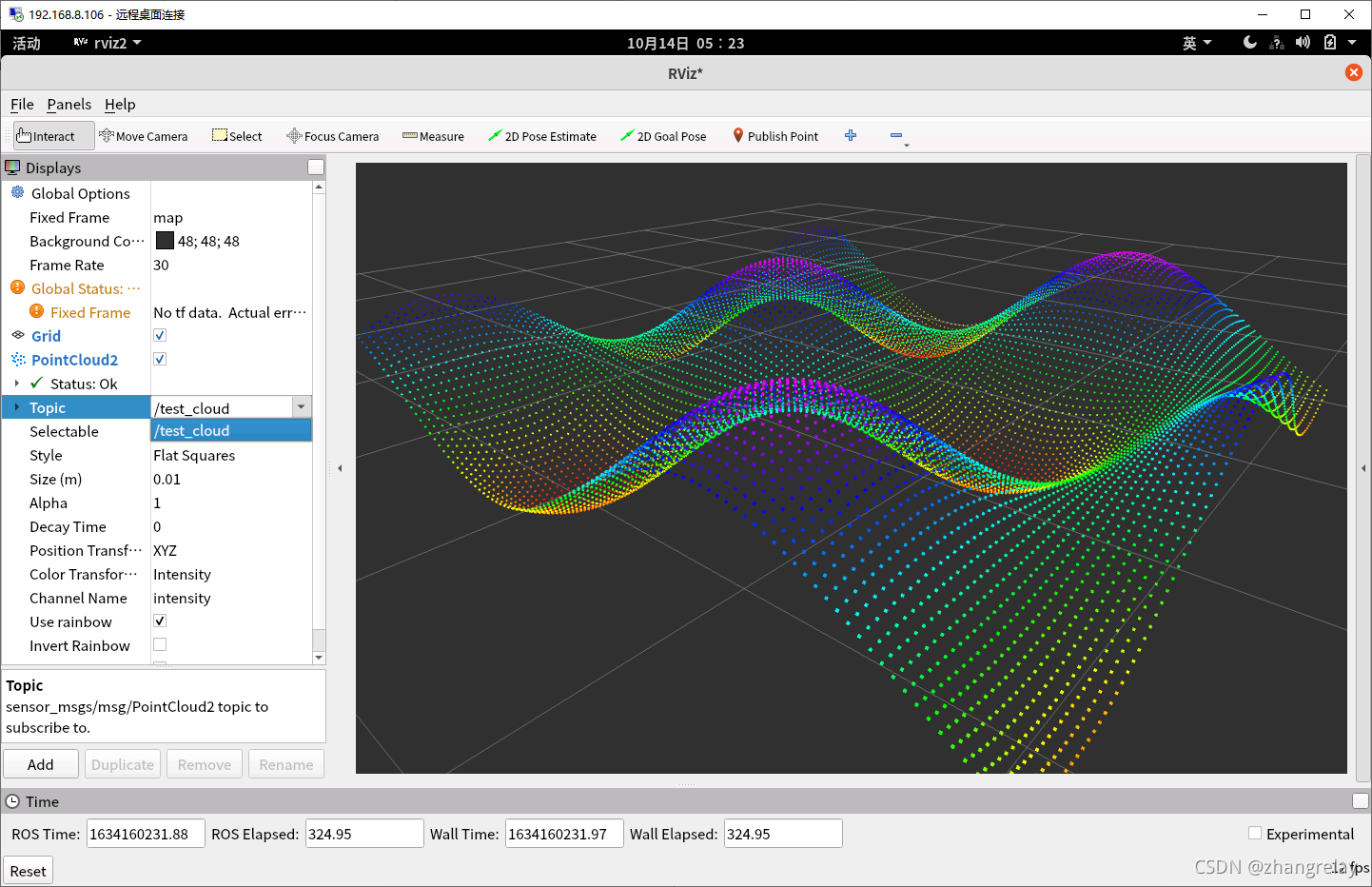Click the Background Color swatch

pos(165,241)
